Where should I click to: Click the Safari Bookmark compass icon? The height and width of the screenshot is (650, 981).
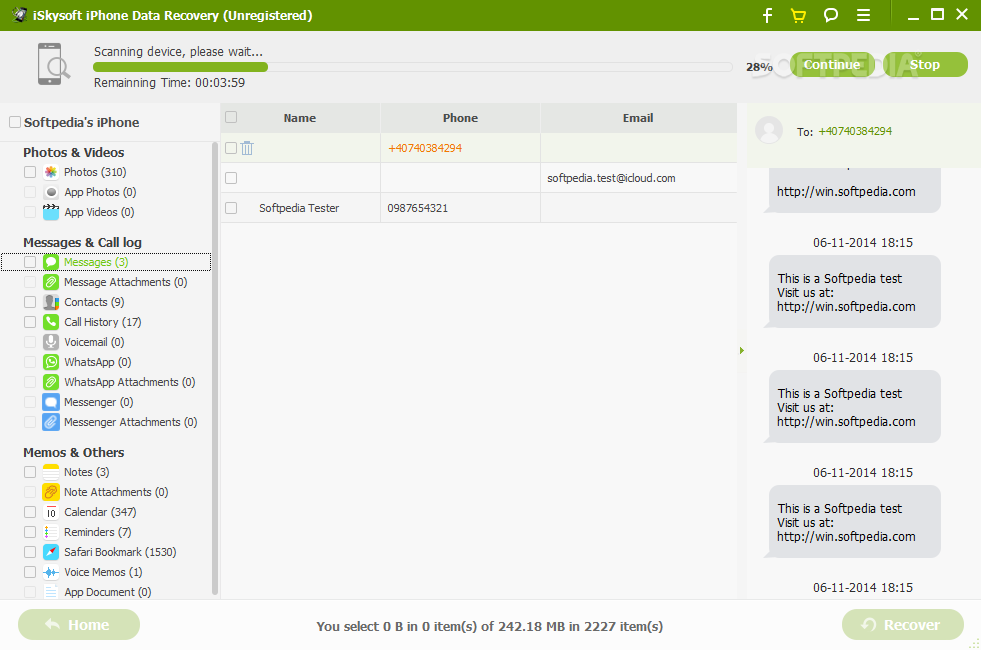click(51, 552)
